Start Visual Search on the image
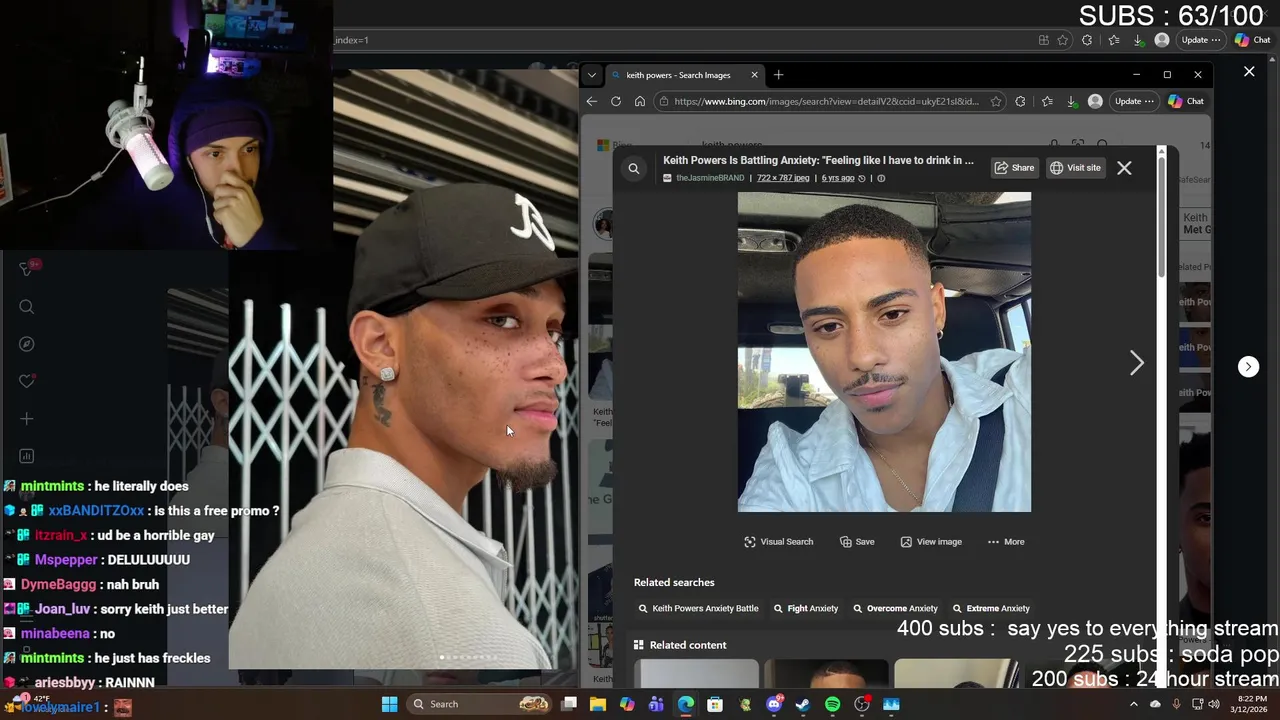The height and width of the screenshot is (720, 1280). coord(779,542)
